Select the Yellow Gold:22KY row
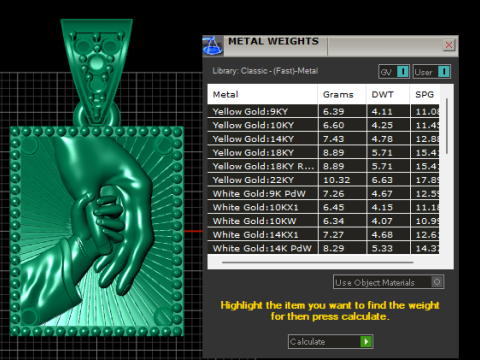Image resolution: width=480 pixels, height=360 pixels. [323, 180]
